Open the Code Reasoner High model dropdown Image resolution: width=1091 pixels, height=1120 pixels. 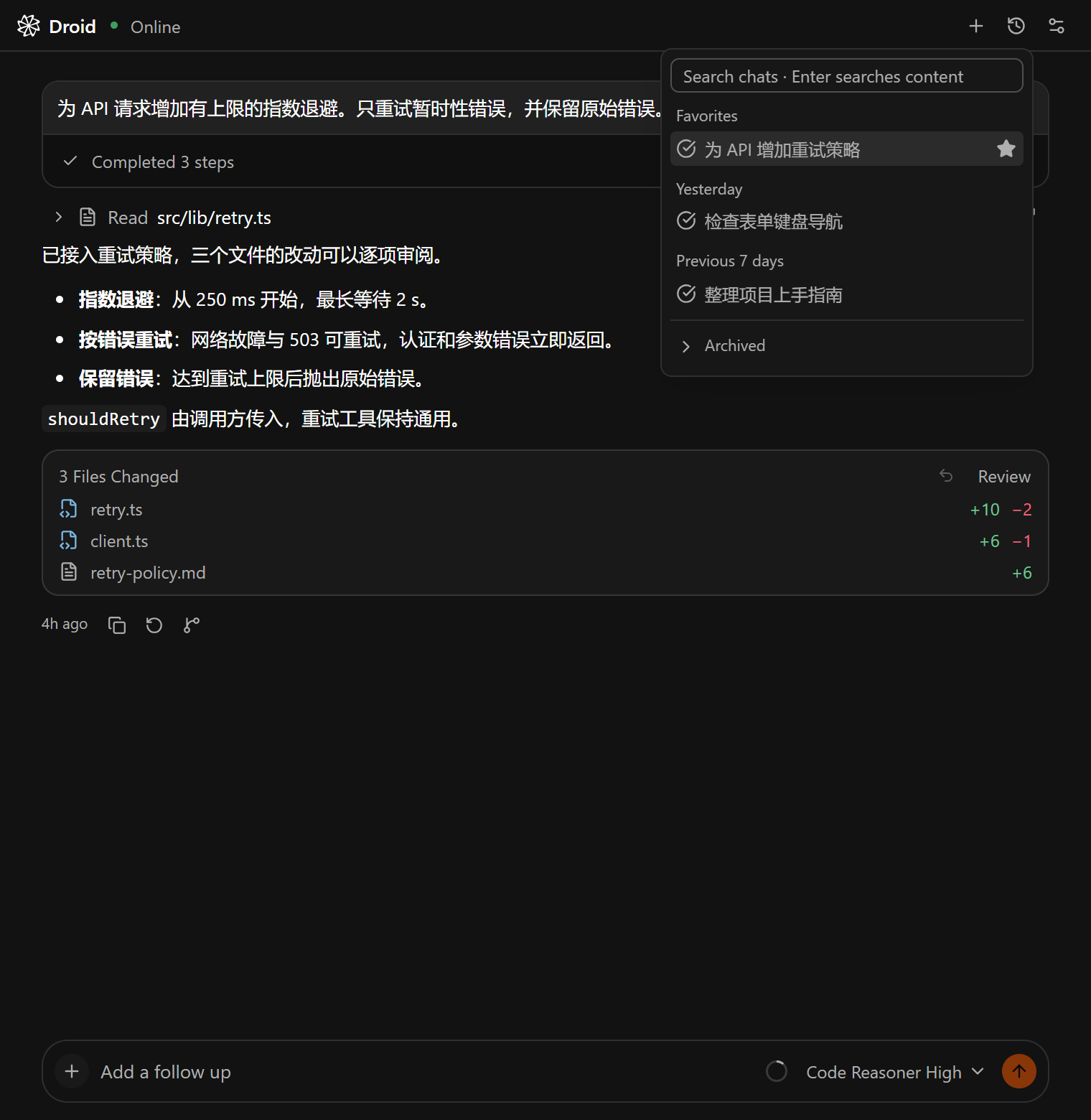click(x=894, y=1072)
